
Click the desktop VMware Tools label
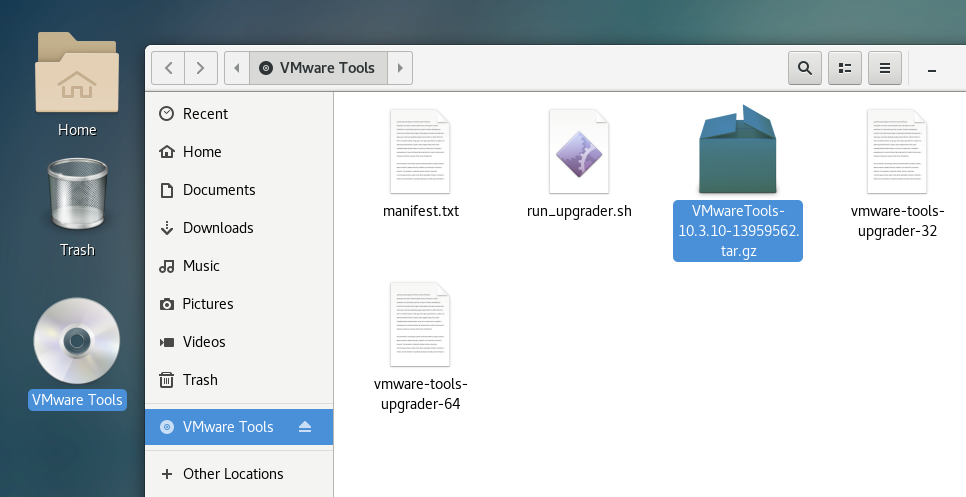tap(77, 400)
